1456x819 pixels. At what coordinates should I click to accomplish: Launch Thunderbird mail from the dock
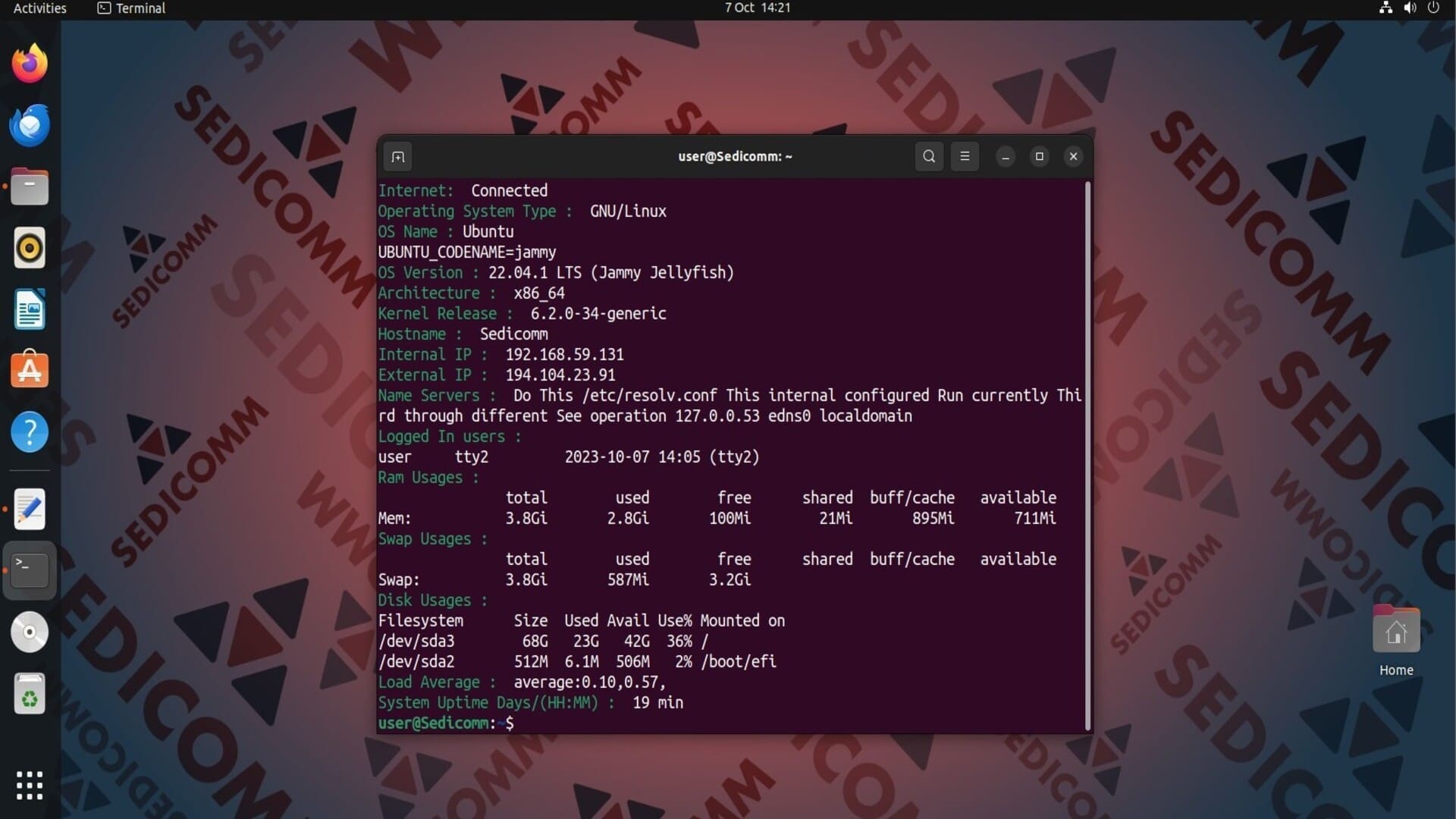point(30,125)
